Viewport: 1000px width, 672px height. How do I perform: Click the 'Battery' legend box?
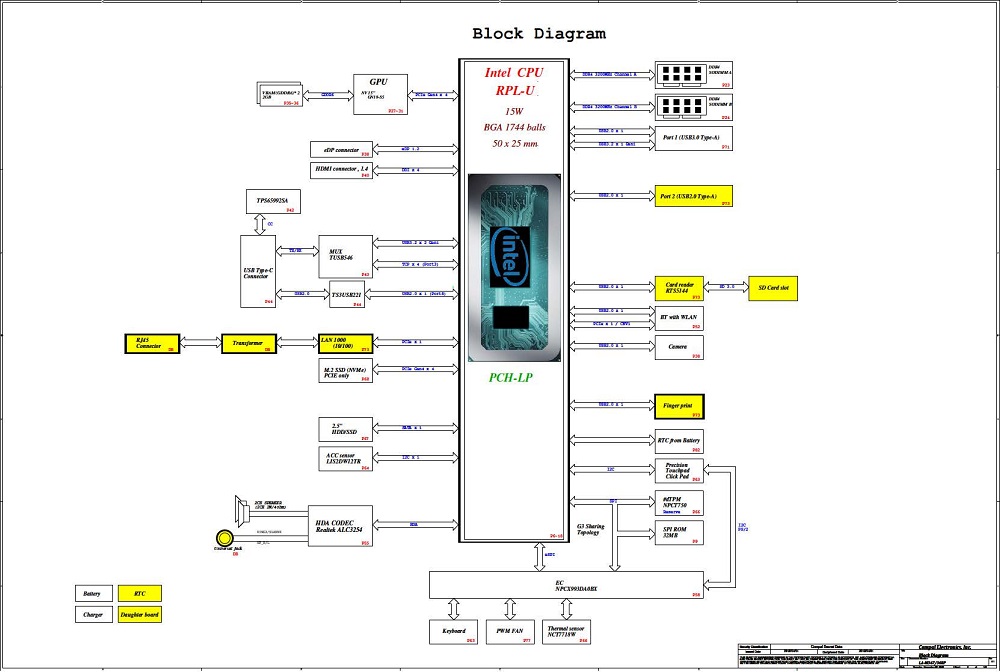pyautogui.click(x=94, y=594)
